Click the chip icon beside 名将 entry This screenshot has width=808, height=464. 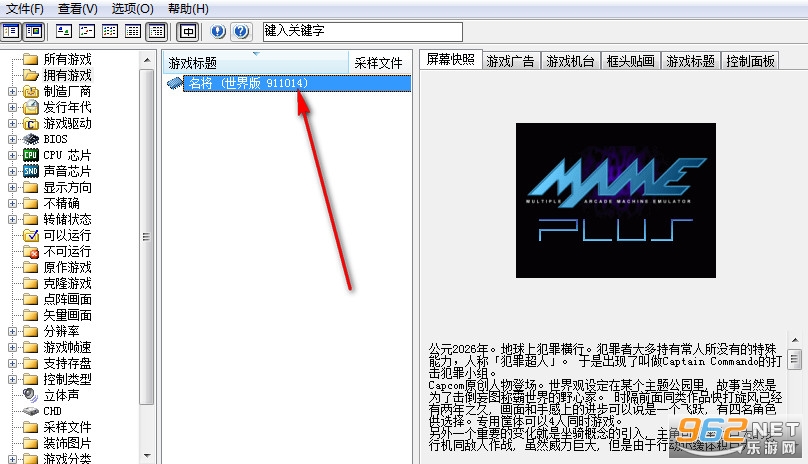175,83
